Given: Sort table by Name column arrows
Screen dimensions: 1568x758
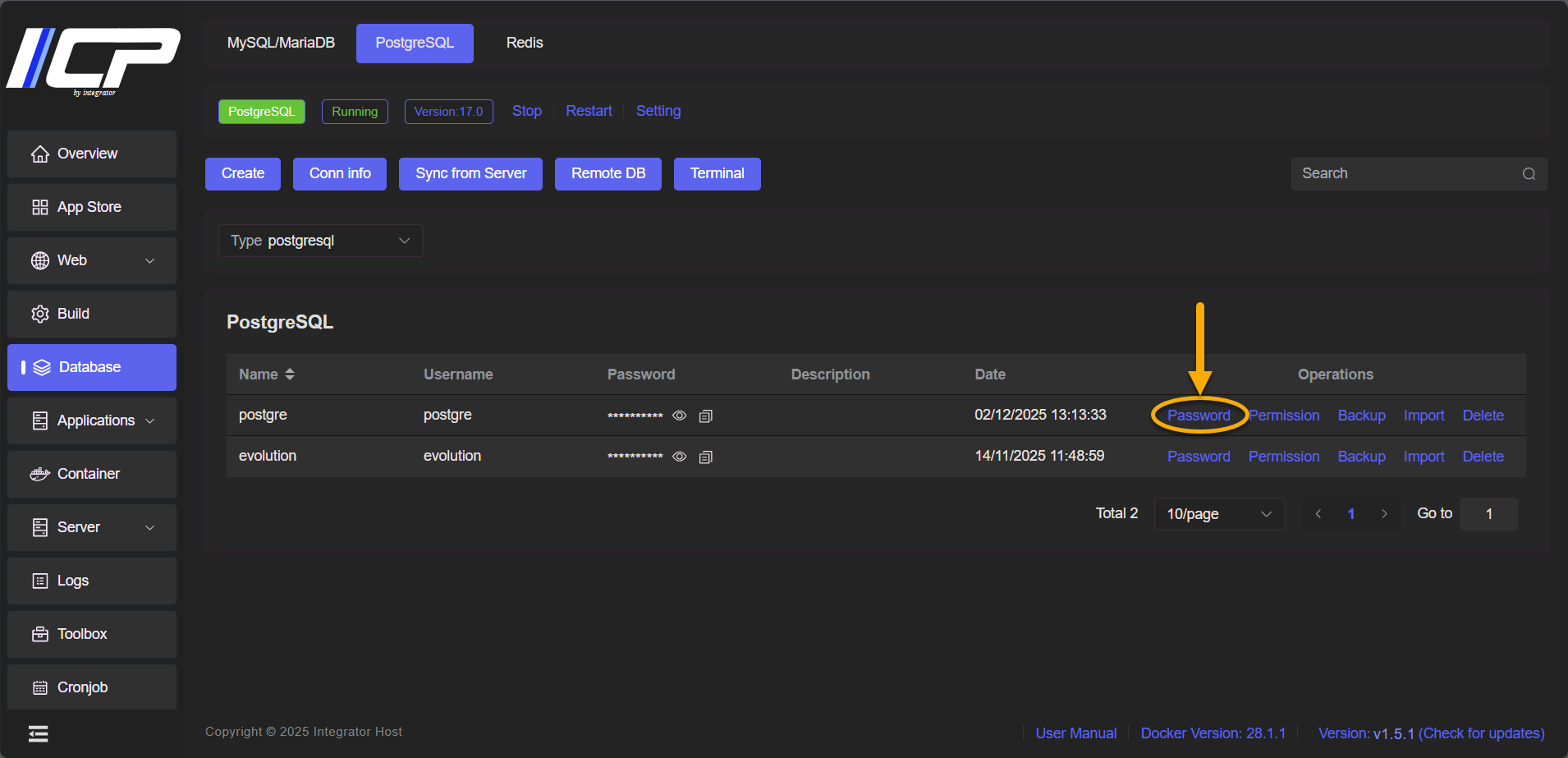Looking at the screenshot, I should pyautogui.click(x=289, y=374).
